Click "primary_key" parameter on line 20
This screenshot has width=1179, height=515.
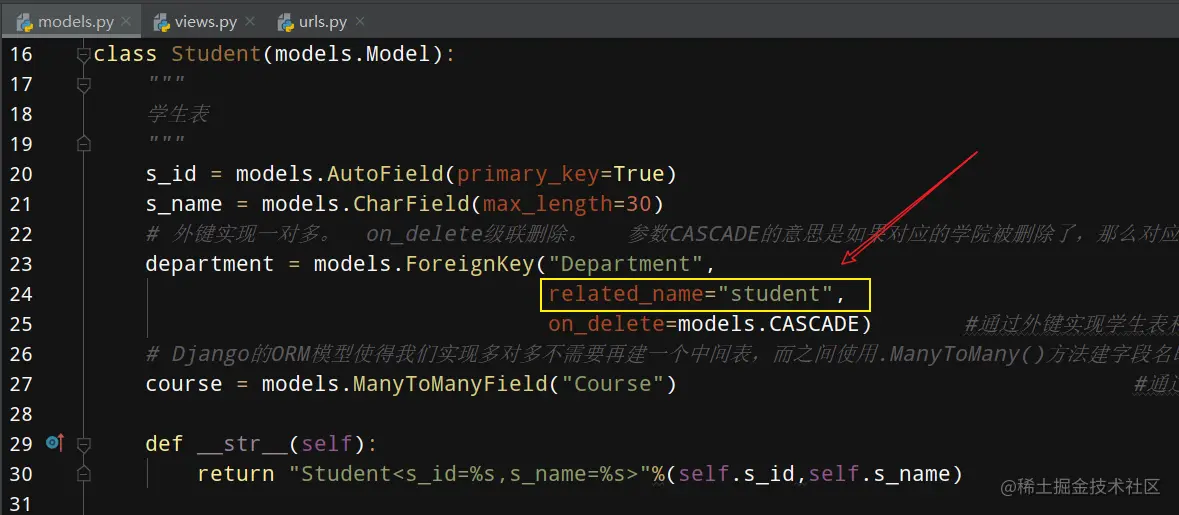coord(528,174)
